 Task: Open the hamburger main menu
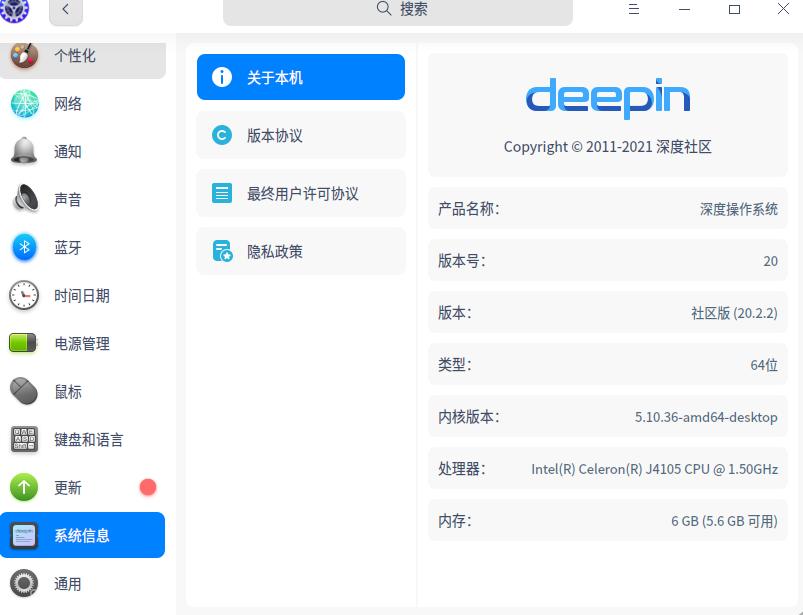click(x=633, y=9)
